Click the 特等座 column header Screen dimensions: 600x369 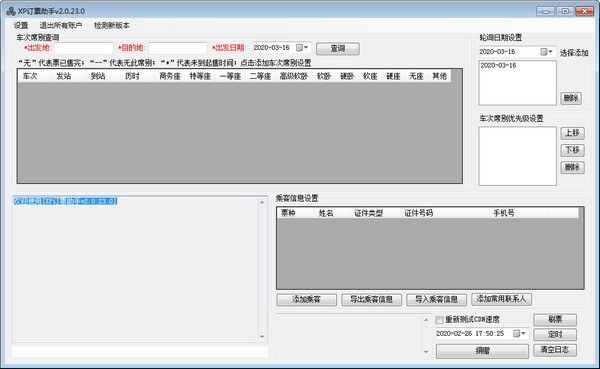click(200, 76)
